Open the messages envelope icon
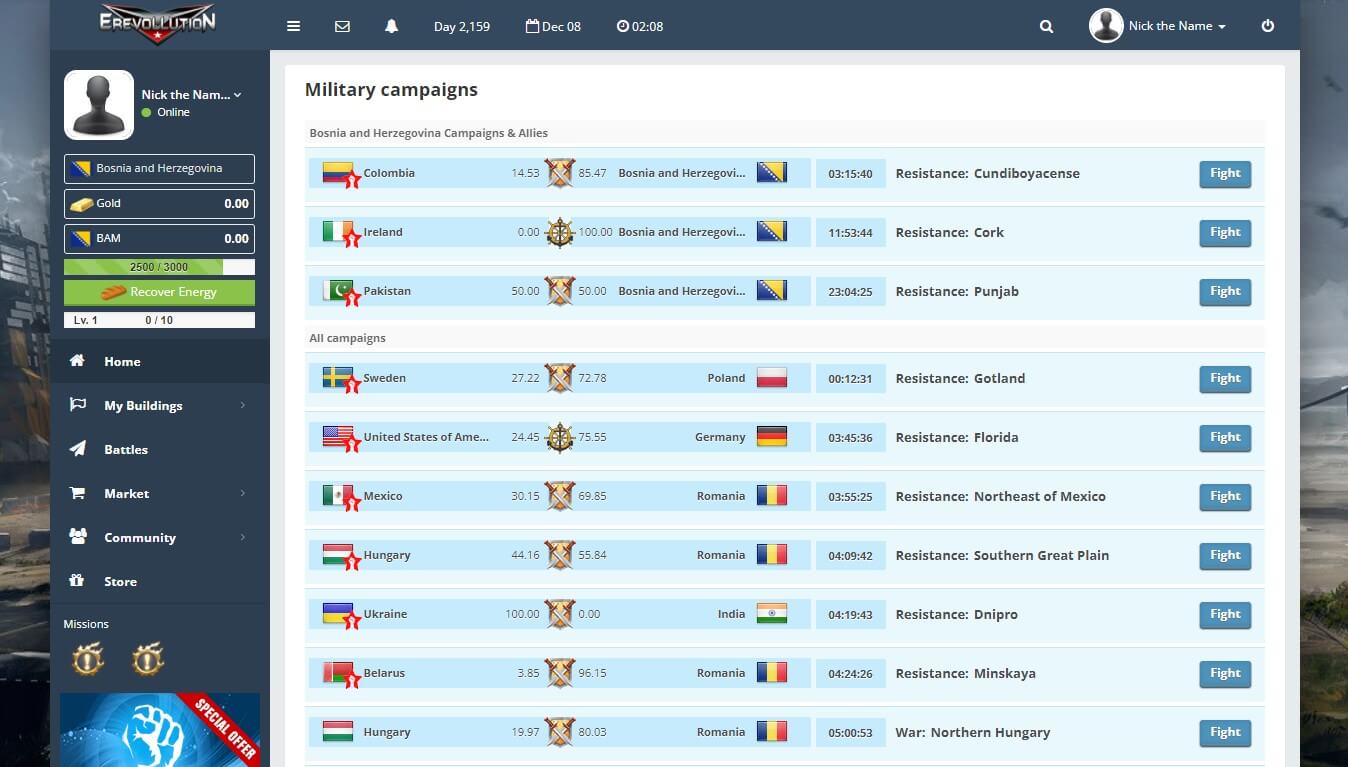1348x767 pixels. (342, 26)
